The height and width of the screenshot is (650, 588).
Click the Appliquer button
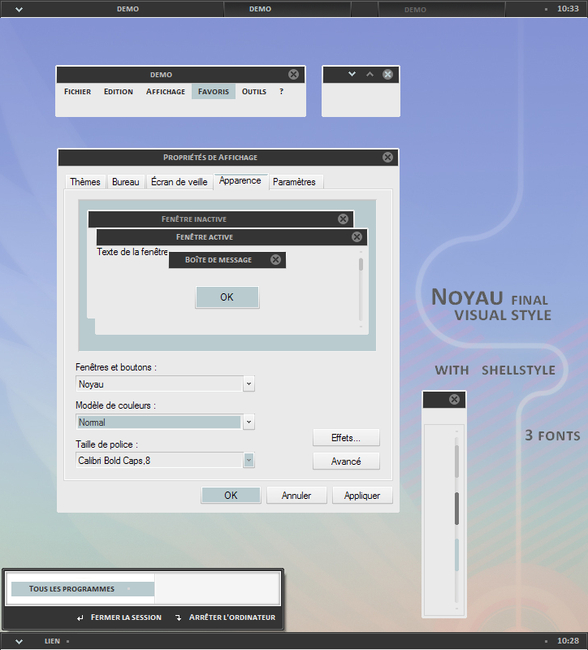[x=362, y=495]
